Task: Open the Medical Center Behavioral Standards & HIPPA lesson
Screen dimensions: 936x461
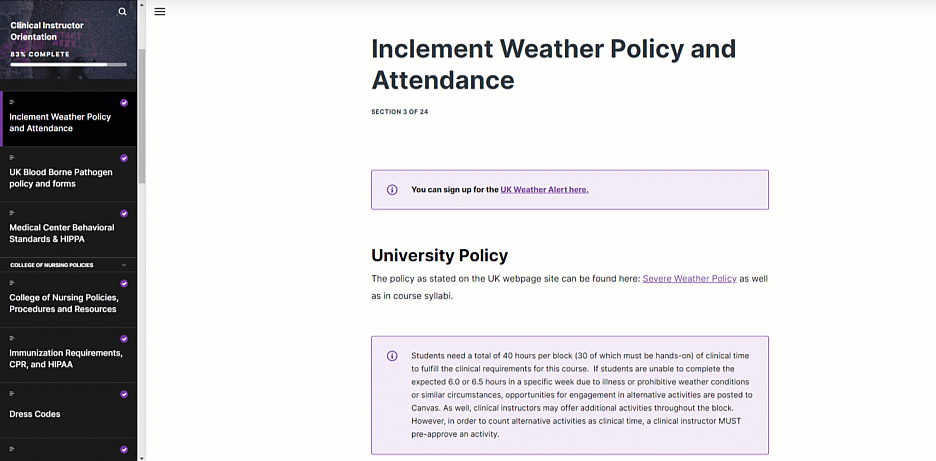Action: coord(62,233)
